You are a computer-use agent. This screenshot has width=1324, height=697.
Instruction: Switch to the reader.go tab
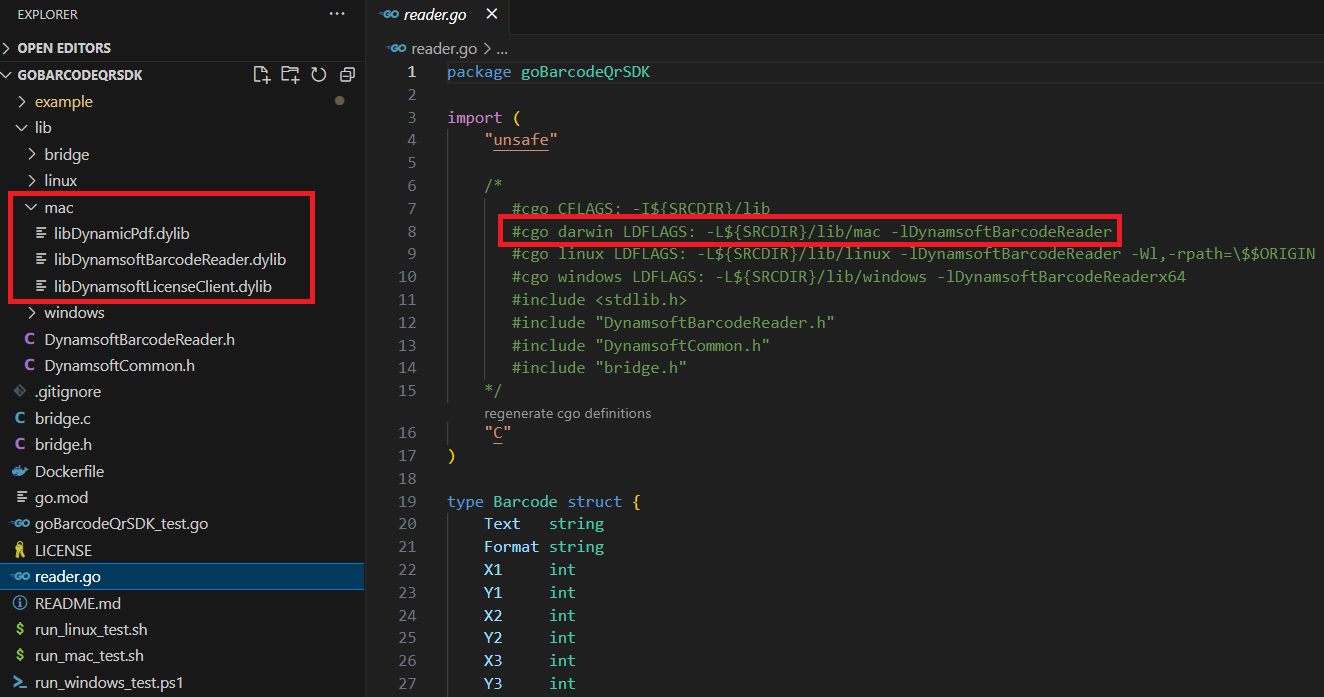434,15
